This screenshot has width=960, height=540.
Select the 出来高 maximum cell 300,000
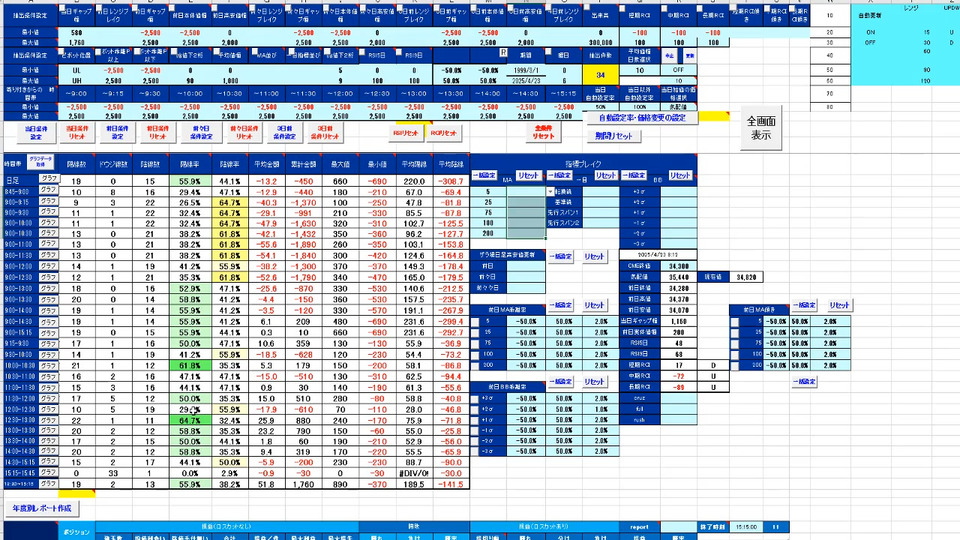click(x=601, y=43)
